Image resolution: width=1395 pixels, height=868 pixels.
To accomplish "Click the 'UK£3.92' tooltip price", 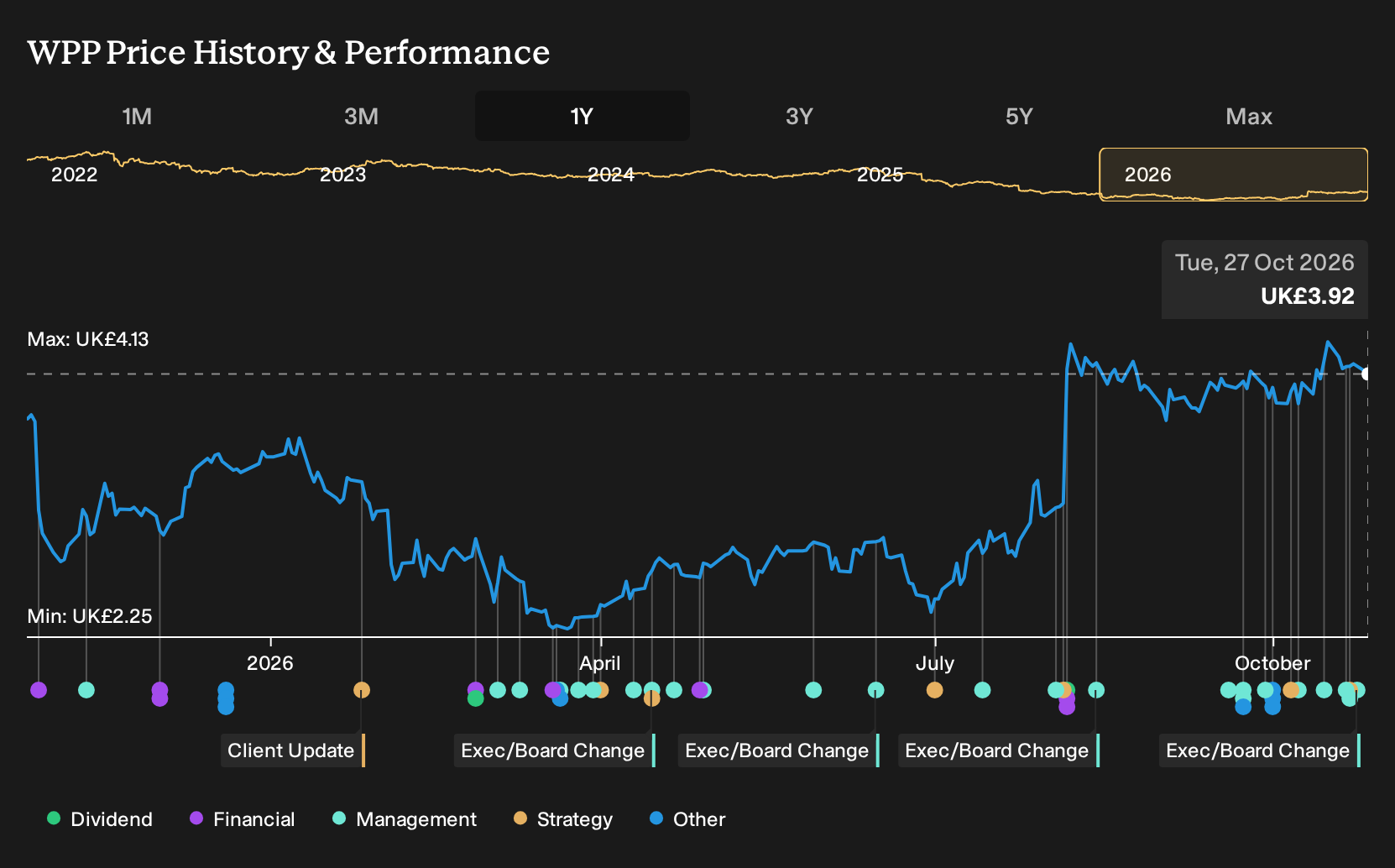I will click(1308, 296).
